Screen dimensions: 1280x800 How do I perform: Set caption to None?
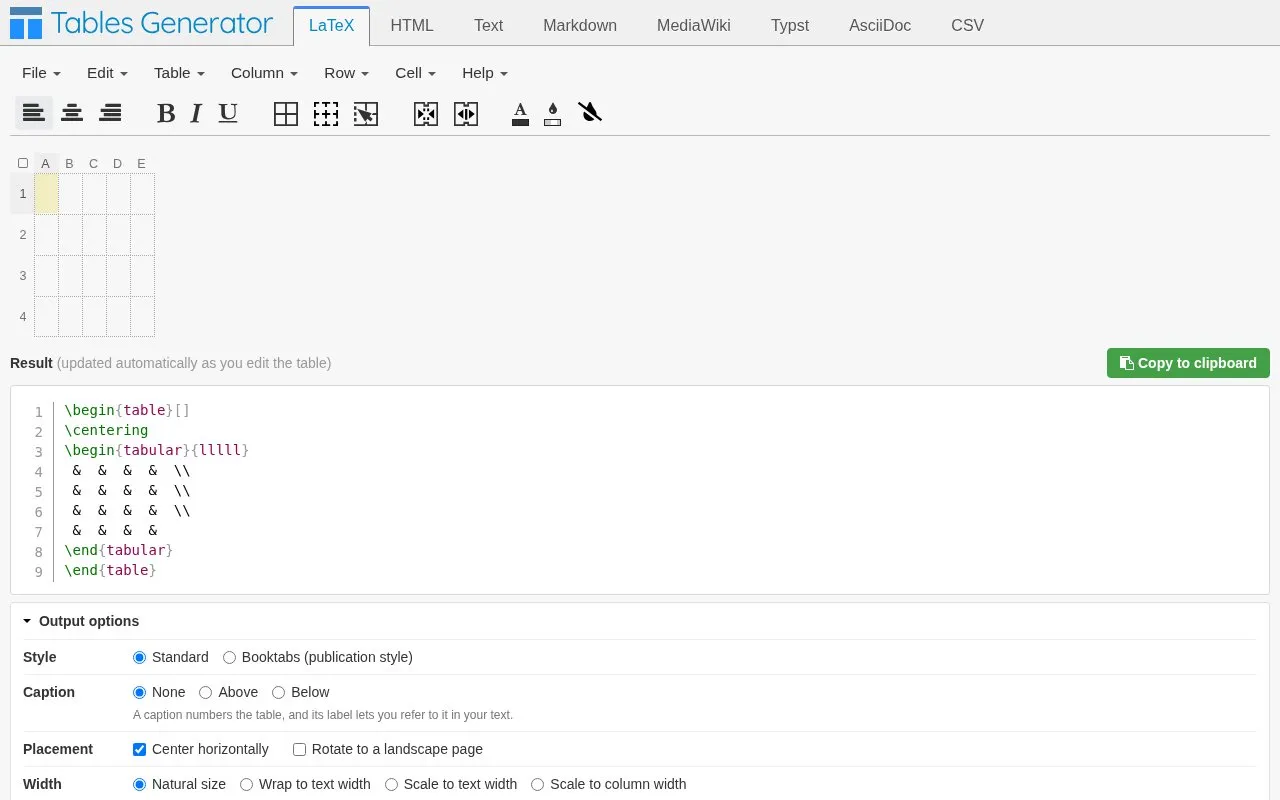pos(140,692)
